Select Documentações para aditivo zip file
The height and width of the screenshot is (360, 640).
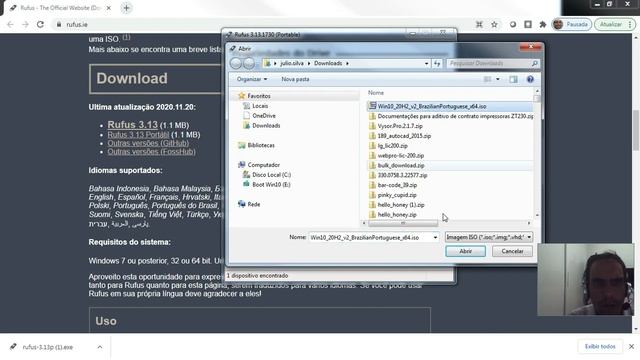(x=450, y=116)
